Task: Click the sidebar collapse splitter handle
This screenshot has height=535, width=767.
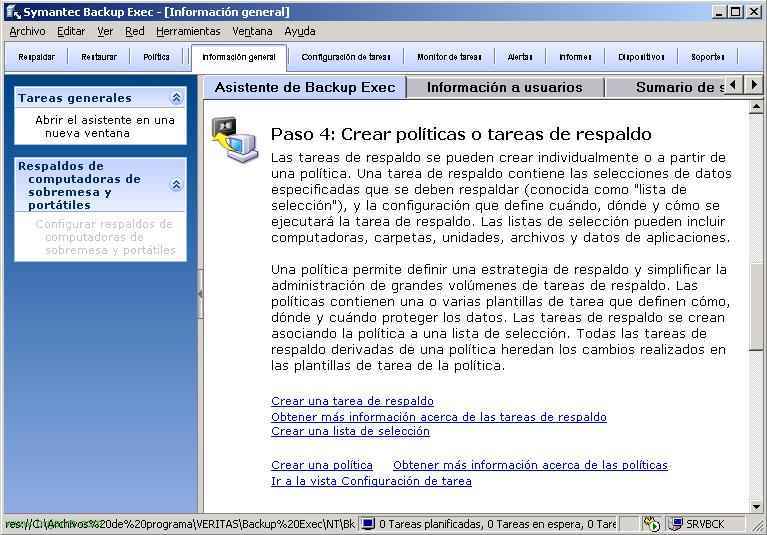Action: click(200, 293)
